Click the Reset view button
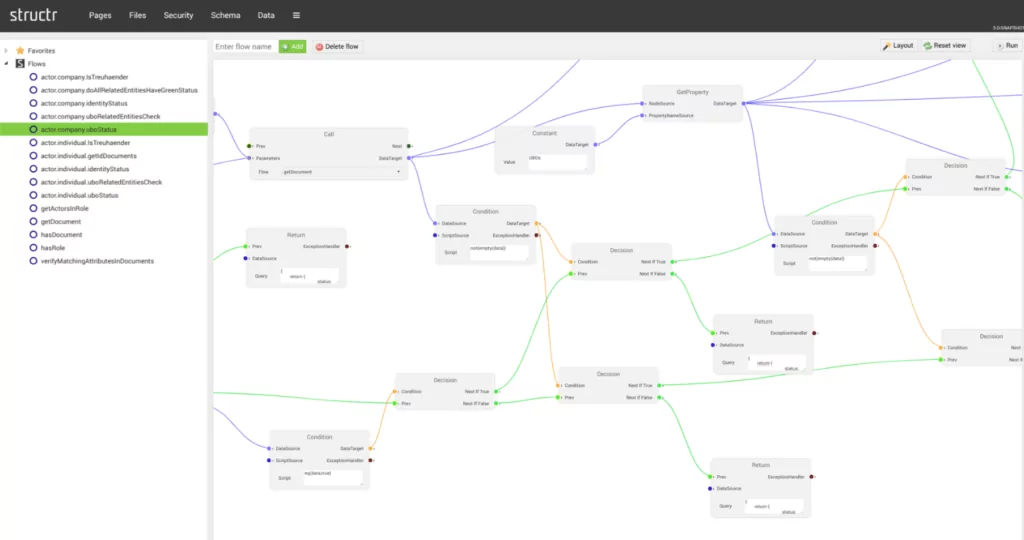This screenshot has width=1024, height=540. [945, 46]
